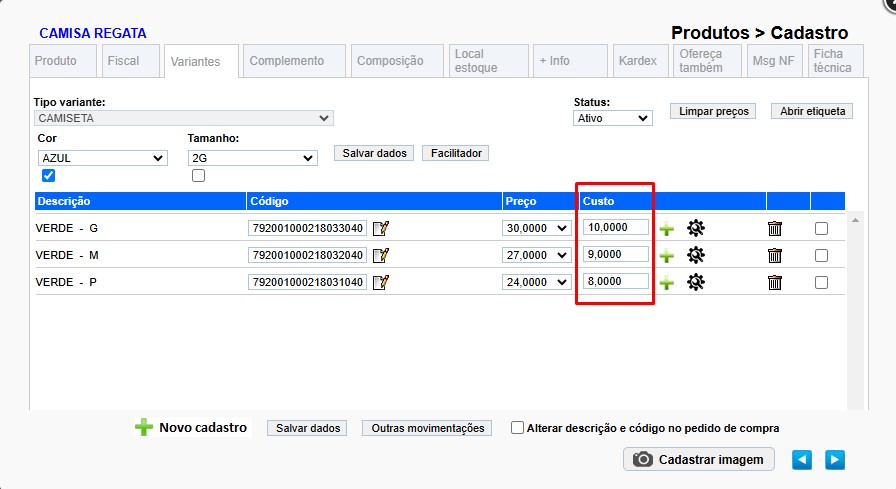Select the Variantes tab
Image resolution: width=896 pixels, height=489 pixels.
pos(201,61)
